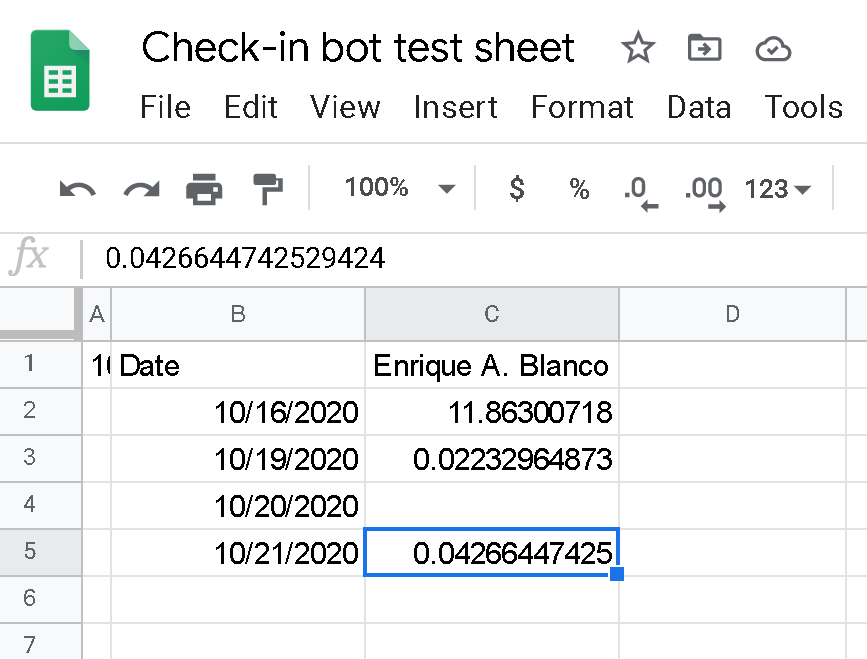This screenshot has height=659, width=867.
Task: Select cell with 10/20/2020
Action: (238, 506)
